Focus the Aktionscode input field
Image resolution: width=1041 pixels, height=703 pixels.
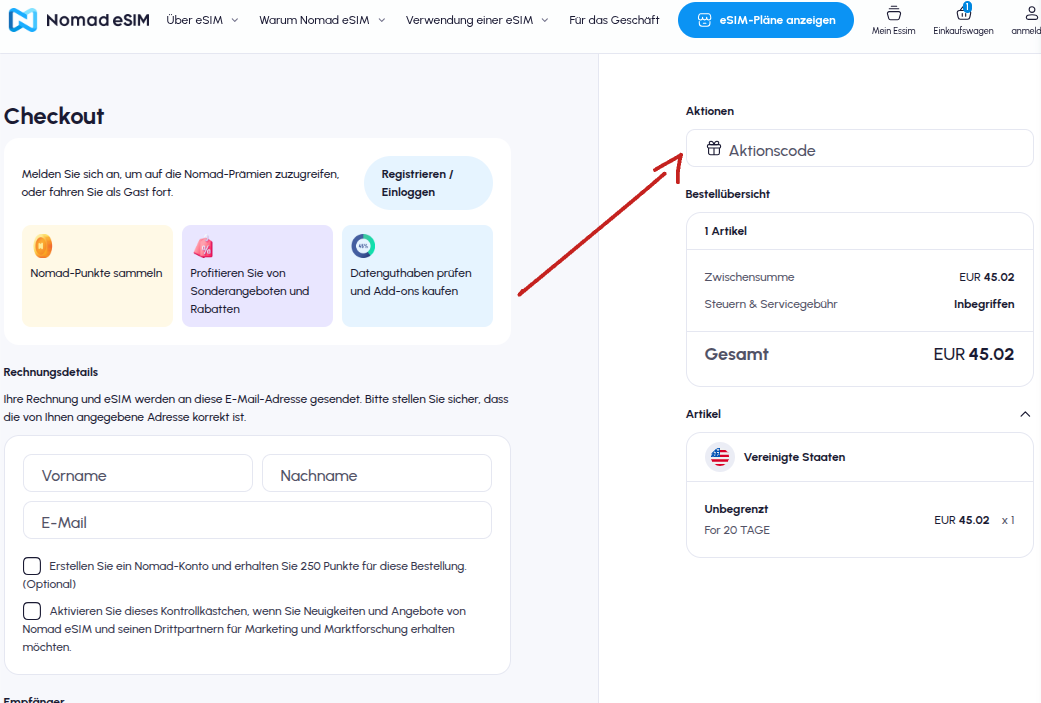tap(859, 149)
